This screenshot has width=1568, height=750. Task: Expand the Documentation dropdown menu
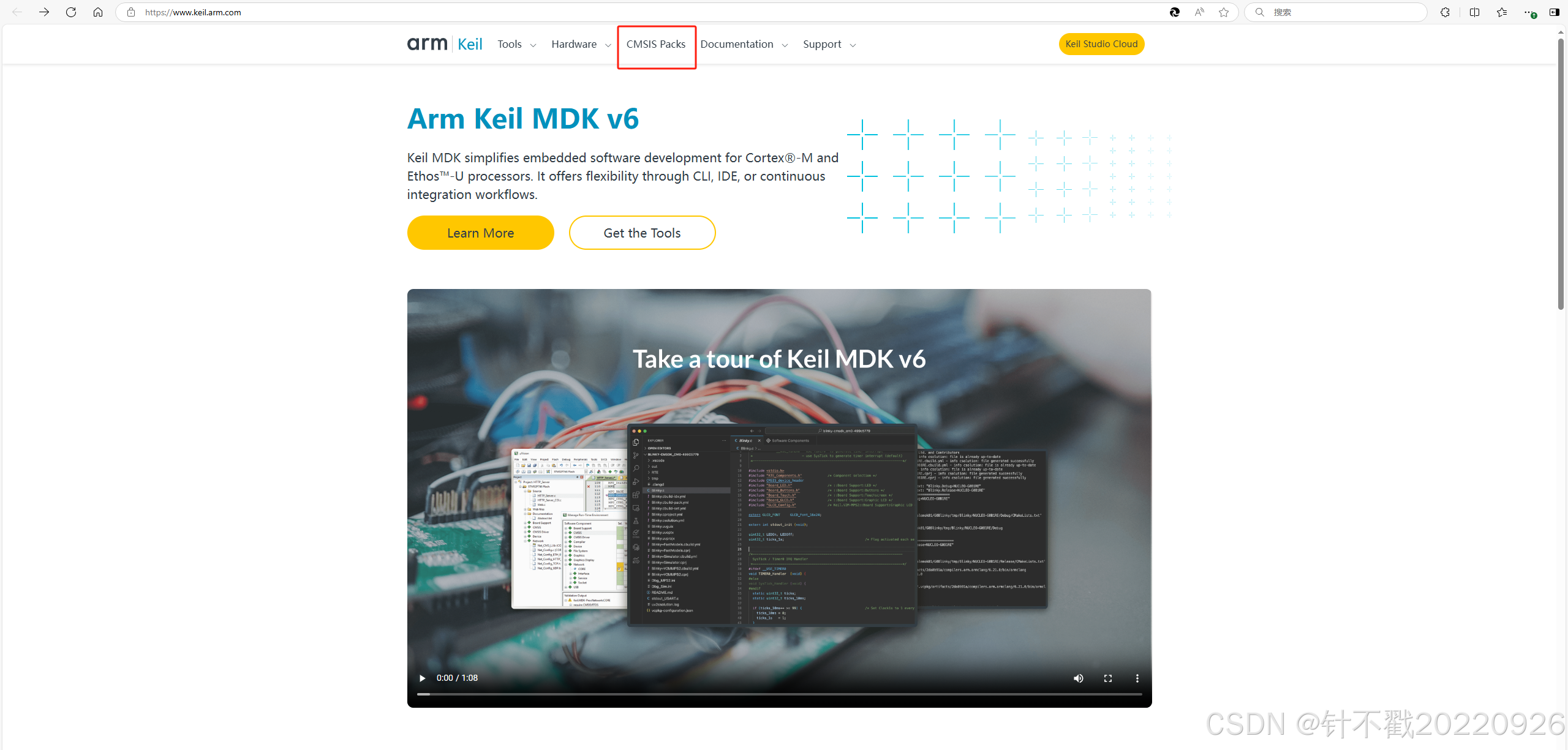[744, 44]
